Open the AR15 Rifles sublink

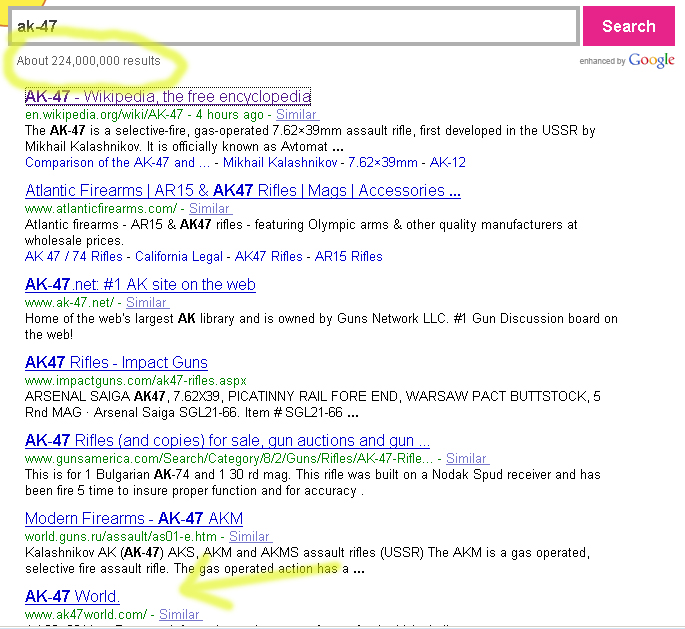[349, 256]
